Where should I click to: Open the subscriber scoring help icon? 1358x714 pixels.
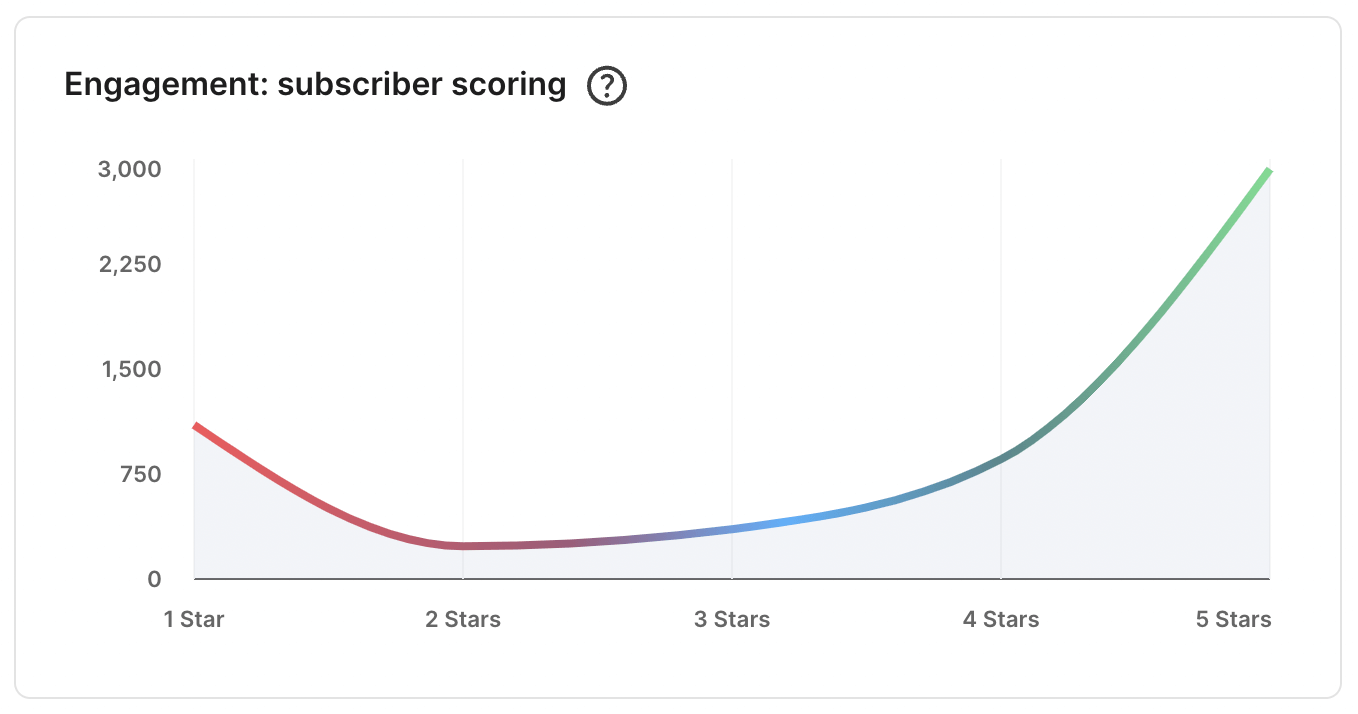[x=607, y=86]
